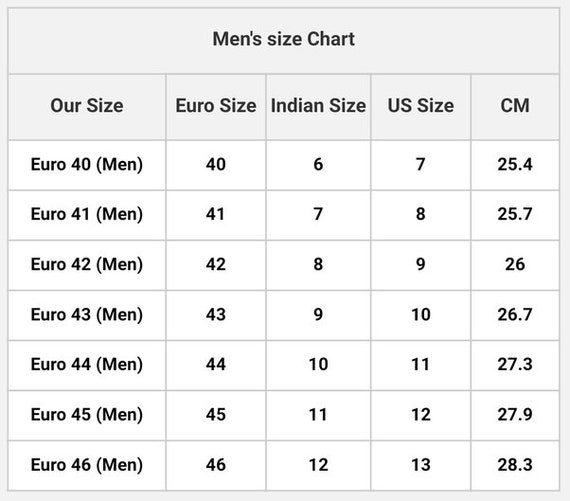The width and height of the screenshot is (570, 501).
Task: Click the Euro 46 (Men) row label
Action: tap(87, 465)
